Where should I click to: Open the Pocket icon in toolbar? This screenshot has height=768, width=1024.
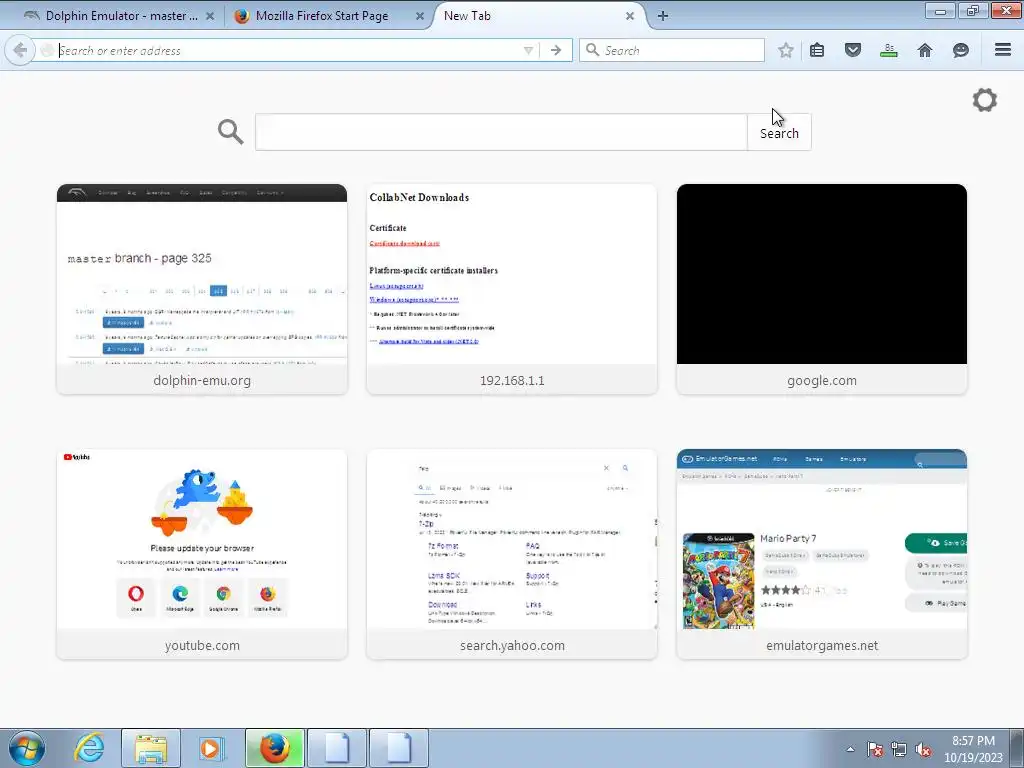[853, 50]
